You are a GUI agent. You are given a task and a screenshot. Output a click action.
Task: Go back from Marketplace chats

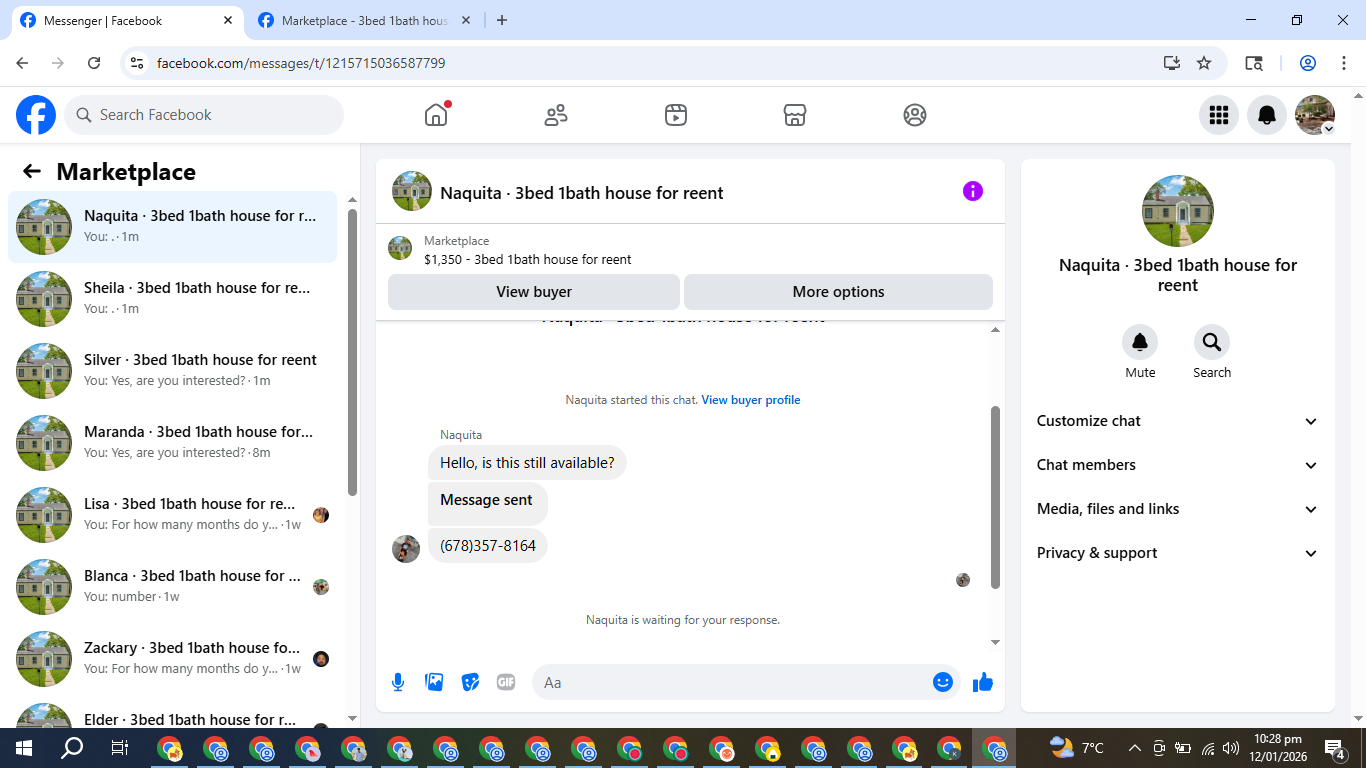click(x=32, y=172)
